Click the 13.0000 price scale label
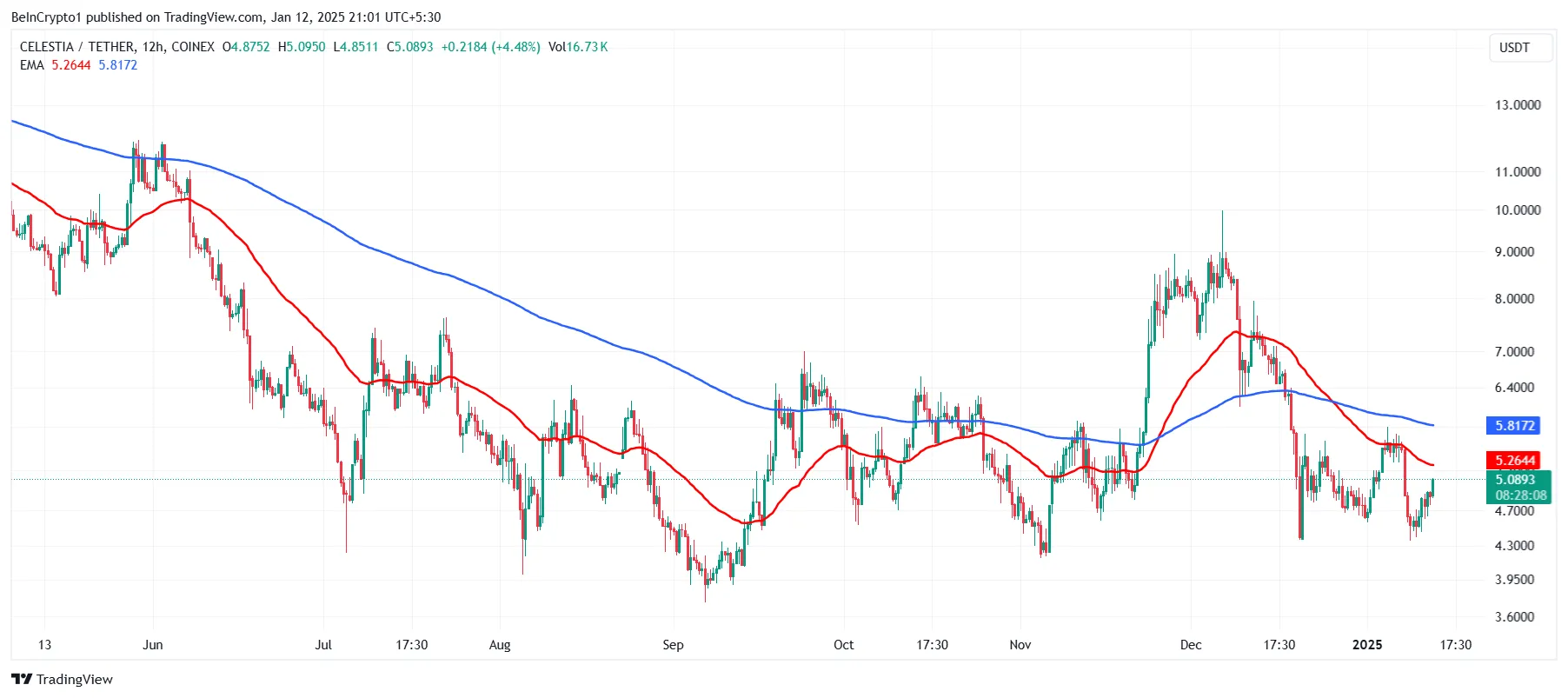Screen dimensions: 1568x698 1518,105
